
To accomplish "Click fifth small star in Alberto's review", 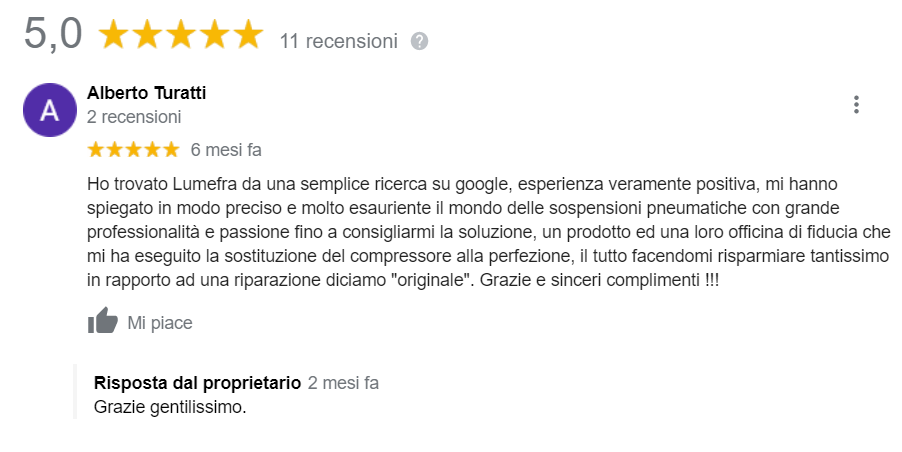I will pos(169,150).
